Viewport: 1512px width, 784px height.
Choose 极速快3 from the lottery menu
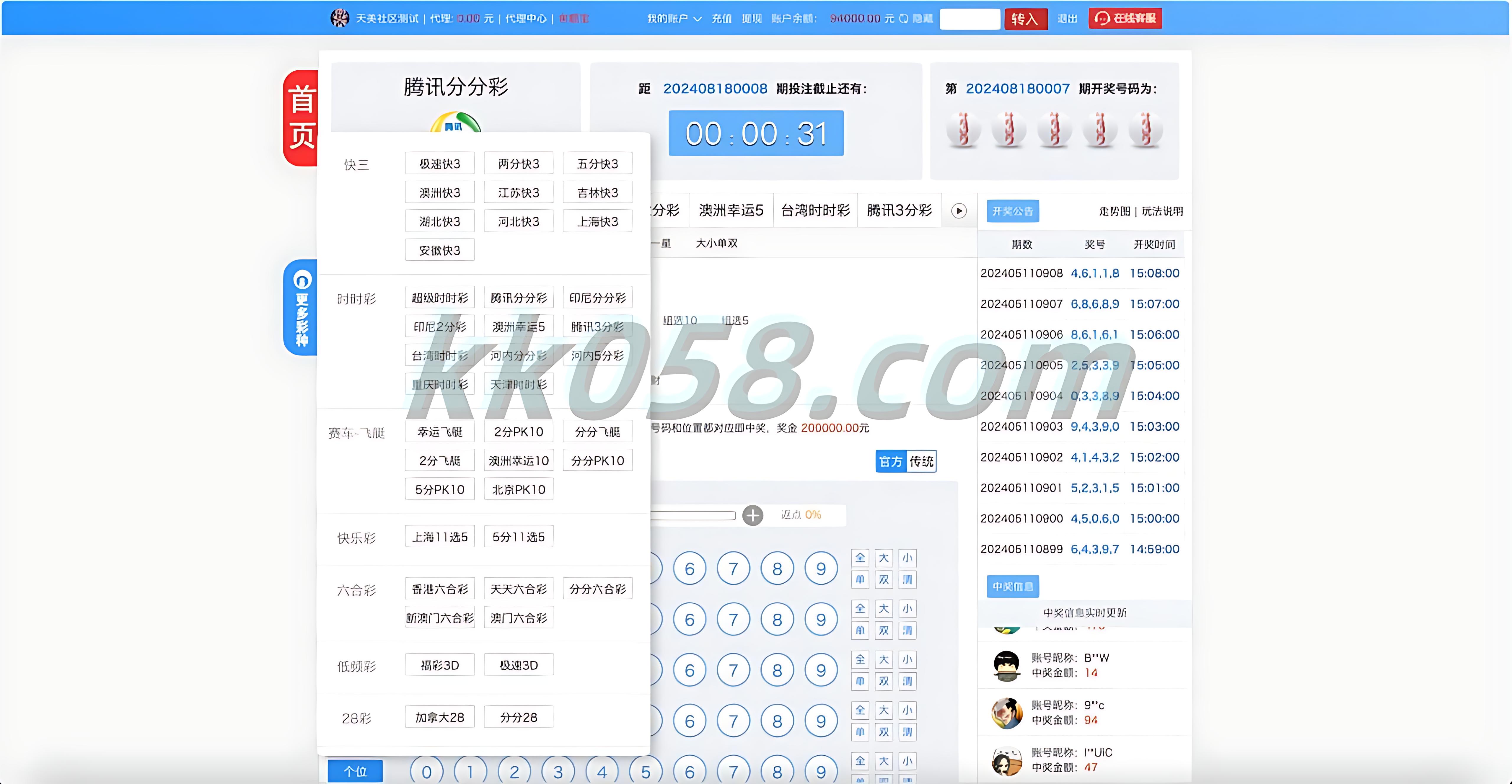440,163
